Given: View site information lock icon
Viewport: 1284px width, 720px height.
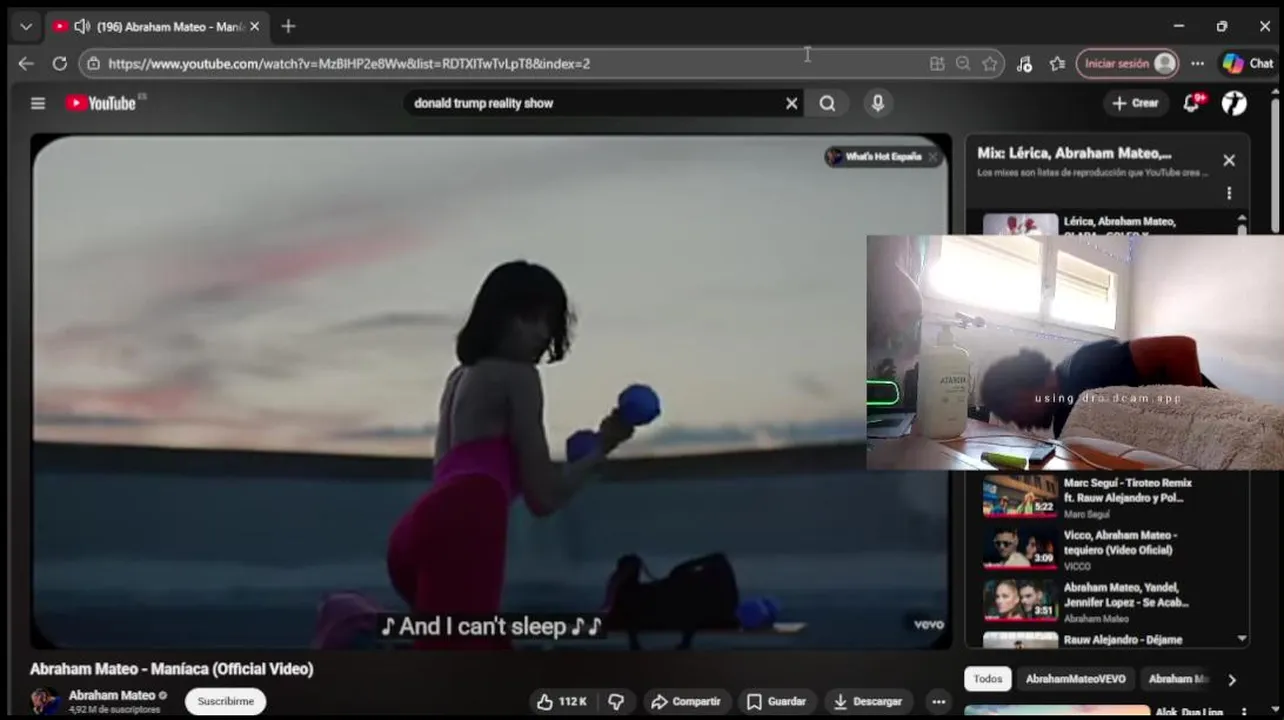Looking at the screenshot, I should point(94,63).
